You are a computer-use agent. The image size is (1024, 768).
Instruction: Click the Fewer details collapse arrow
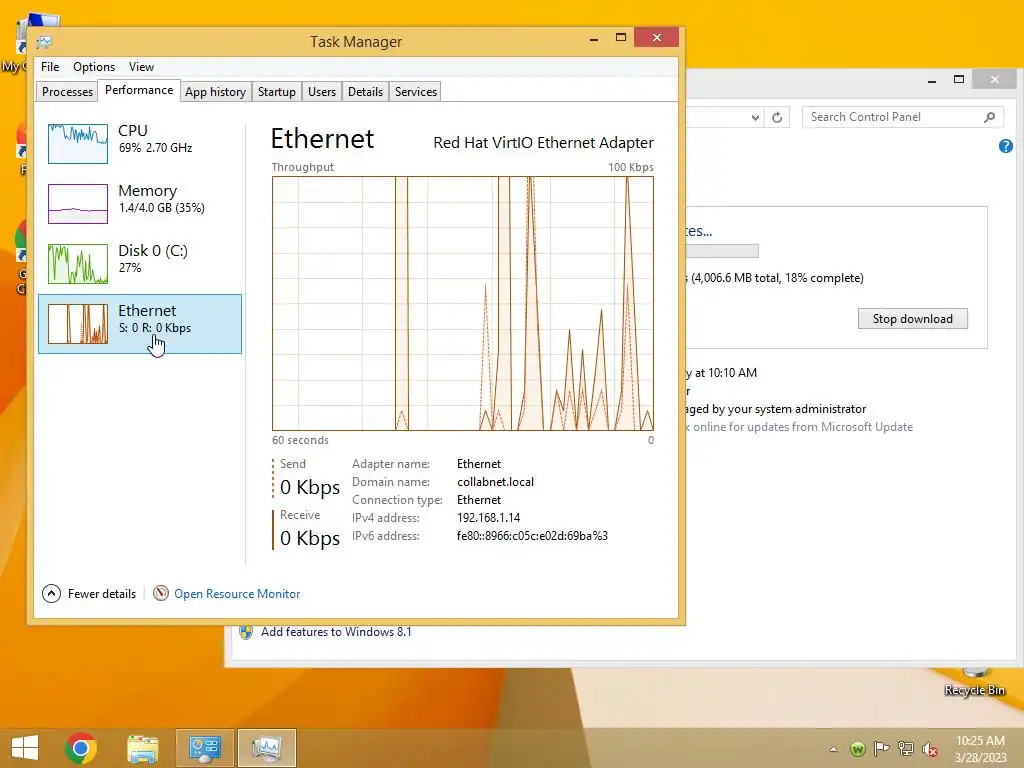(x=51, y=594)
